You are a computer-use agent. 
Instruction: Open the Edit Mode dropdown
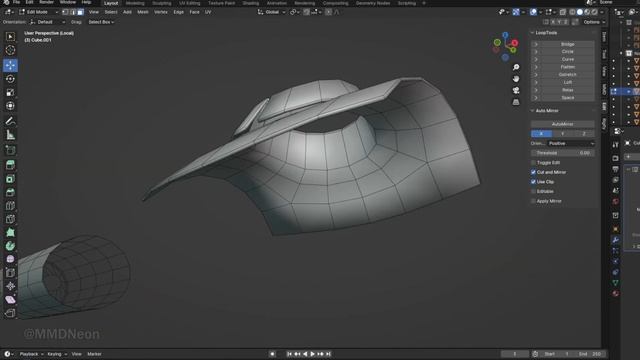[38, 12]
